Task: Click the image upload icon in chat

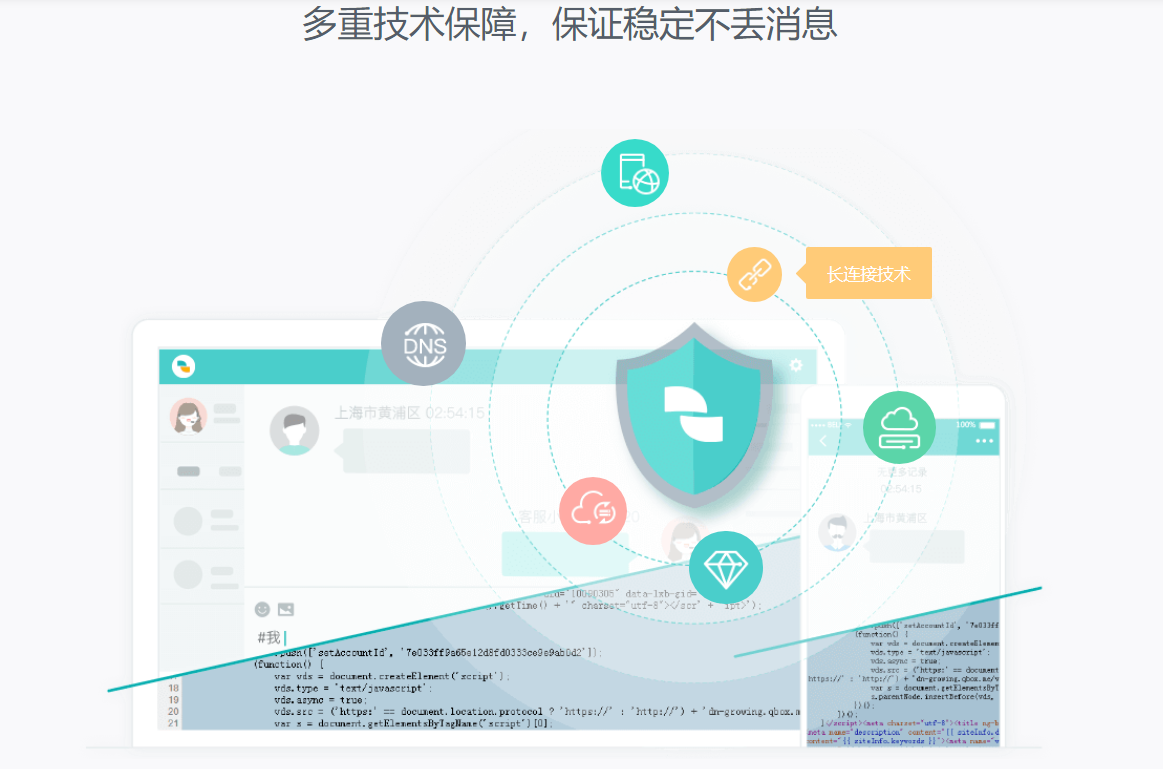Action: click(286, 610)
